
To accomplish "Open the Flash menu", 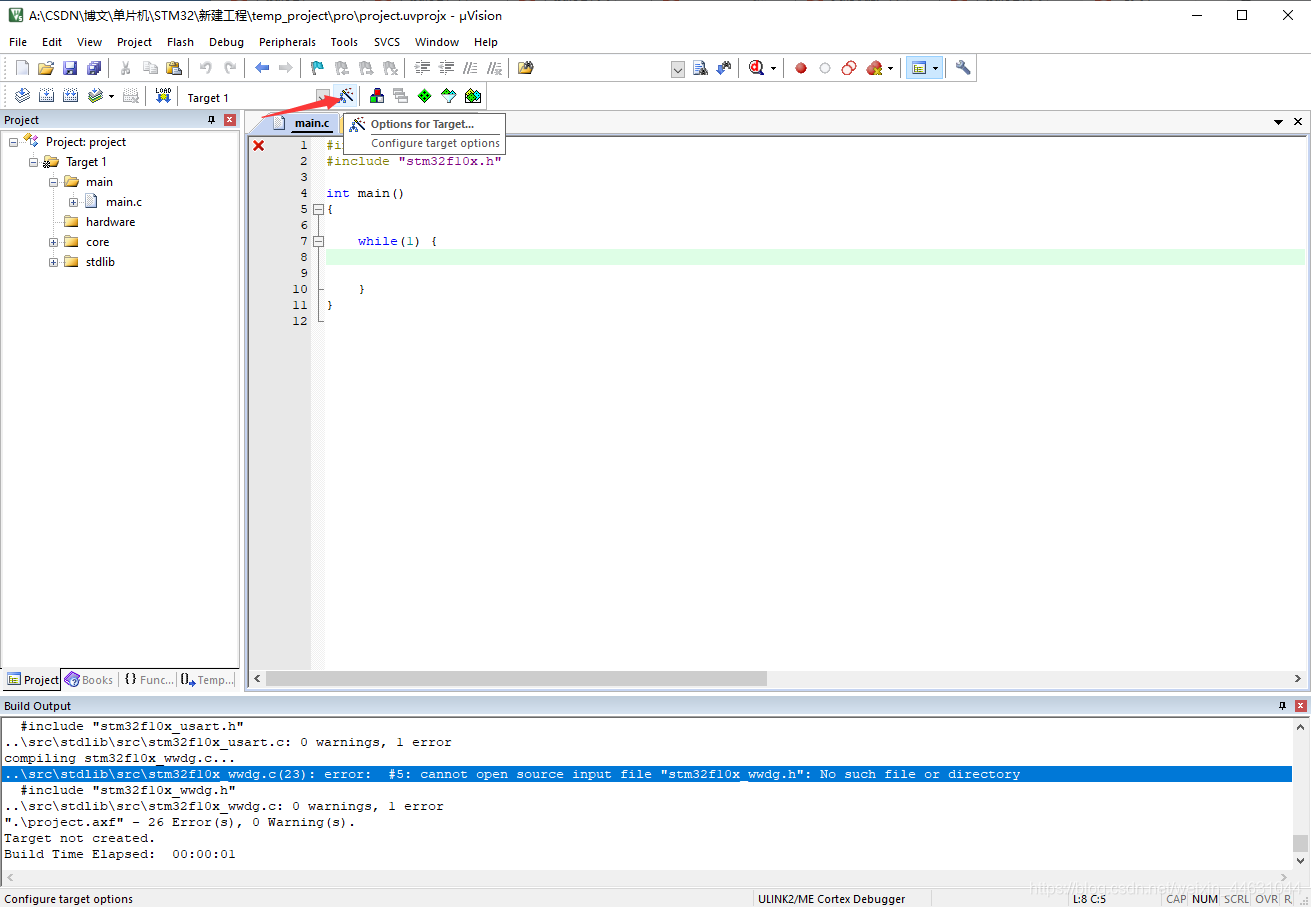I will (x=180, y=42).
